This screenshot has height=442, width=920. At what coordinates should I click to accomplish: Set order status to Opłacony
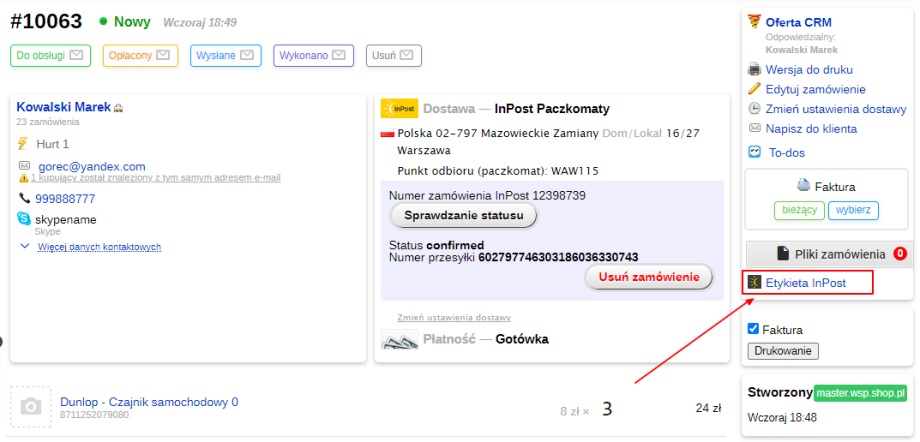click(140, 55)
